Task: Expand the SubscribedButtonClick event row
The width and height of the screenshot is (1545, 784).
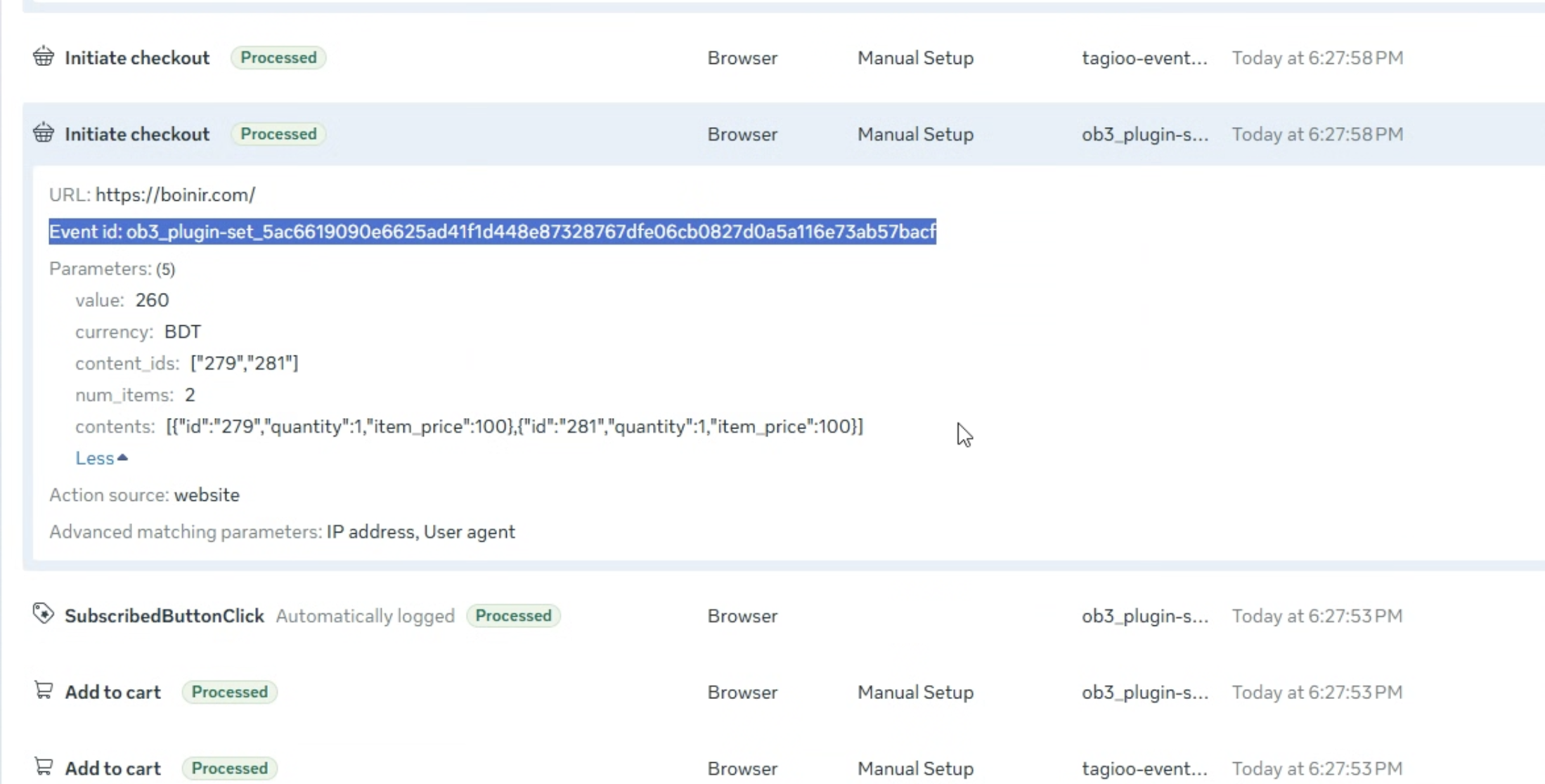Action: (784, 616)
